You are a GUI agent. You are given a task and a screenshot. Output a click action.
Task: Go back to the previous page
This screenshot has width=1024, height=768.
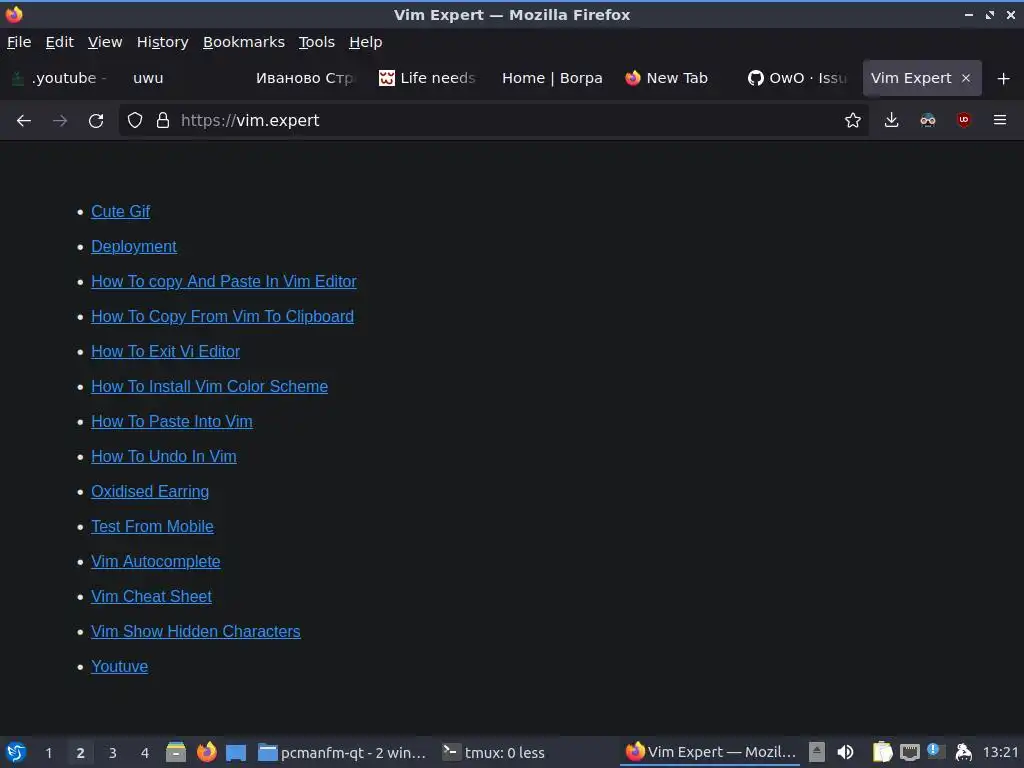(24, 120)
